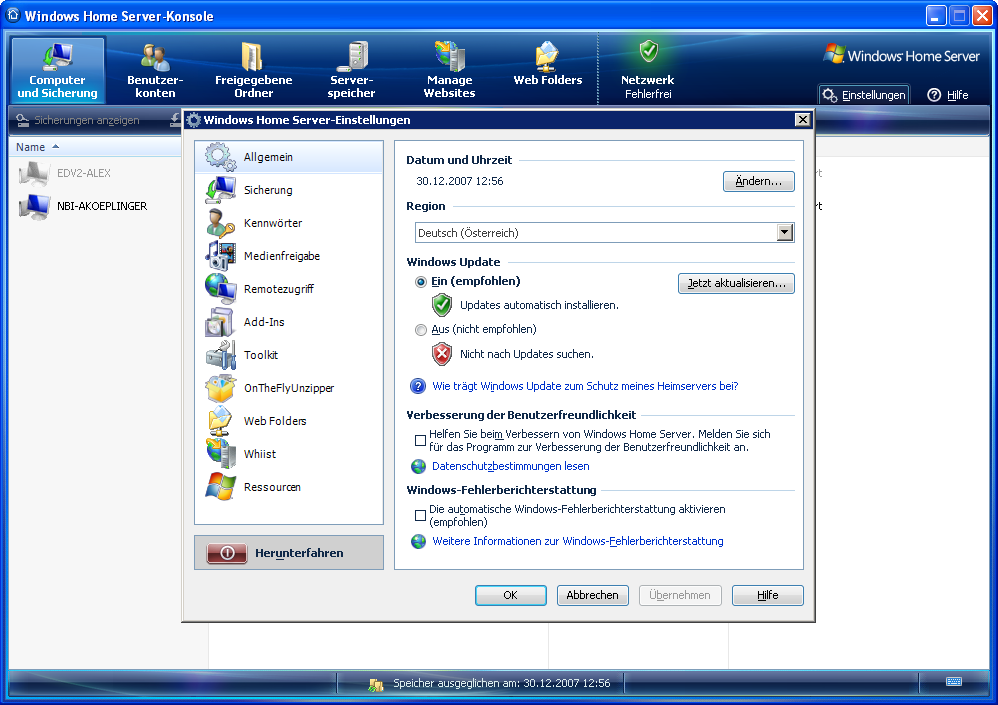Open Web Folders tab in top bar
998x705 pixels.
pyautogui.click(x=547, y=64)
